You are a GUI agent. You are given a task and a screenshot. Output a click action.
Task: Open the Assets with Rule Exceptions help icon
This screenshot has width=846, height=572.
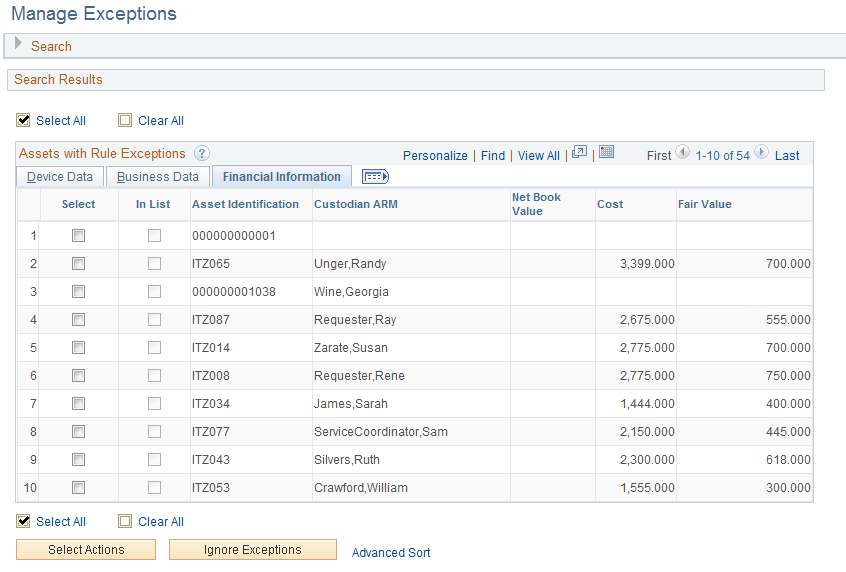202,154
